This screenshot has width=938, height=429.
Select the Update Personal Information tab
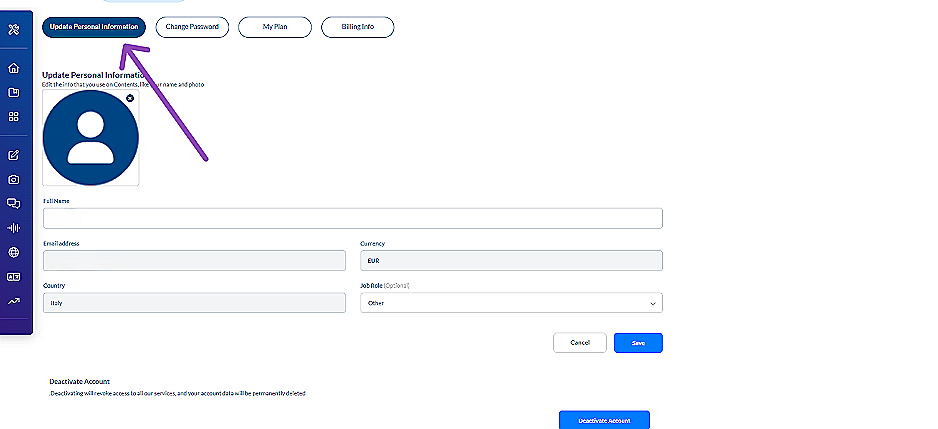(94, 27)
